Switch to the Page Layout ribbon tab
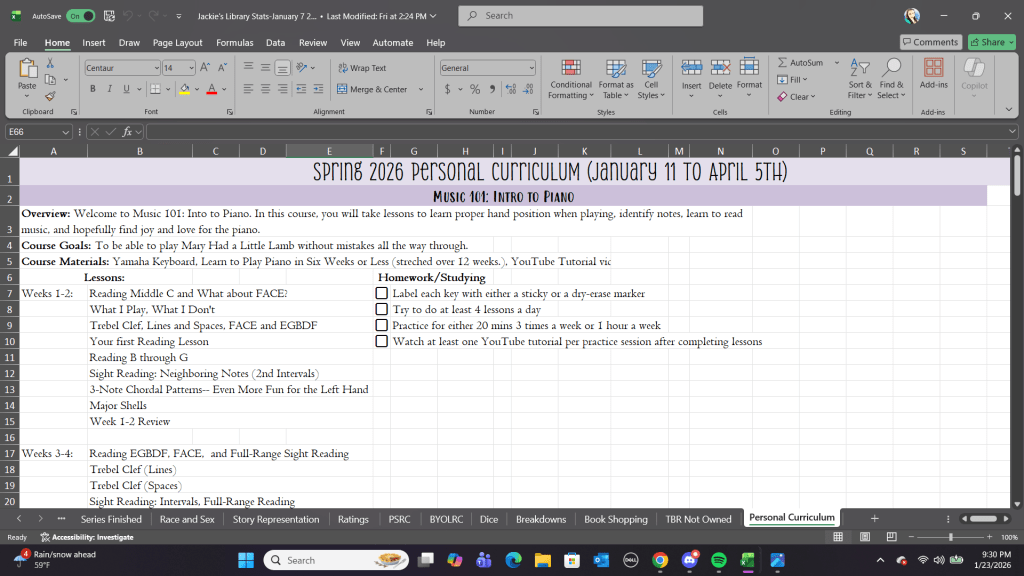The image size is (1024, 576). 177,43
